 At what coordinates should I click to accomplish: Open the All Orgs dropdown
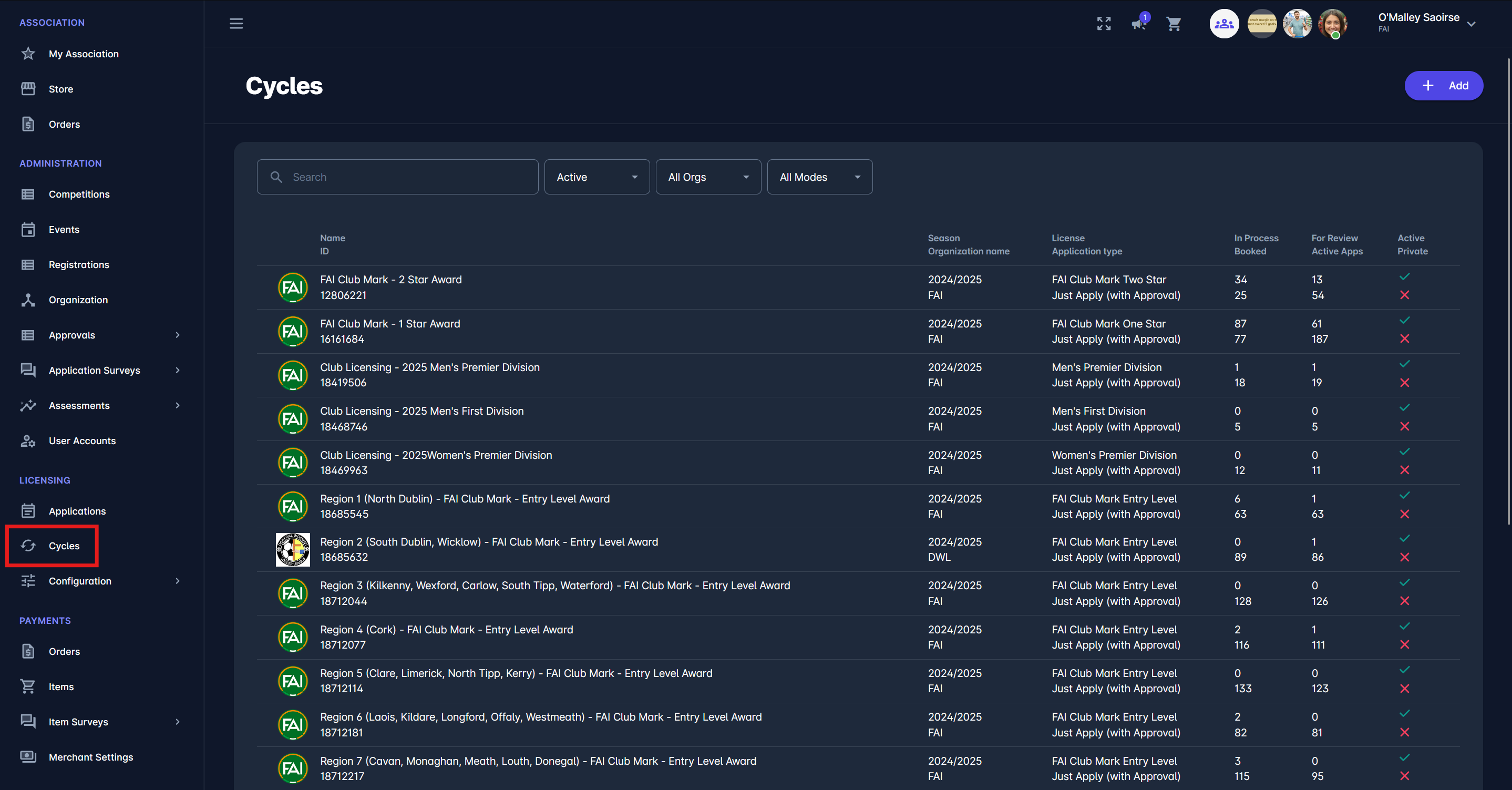pos(708,177)
